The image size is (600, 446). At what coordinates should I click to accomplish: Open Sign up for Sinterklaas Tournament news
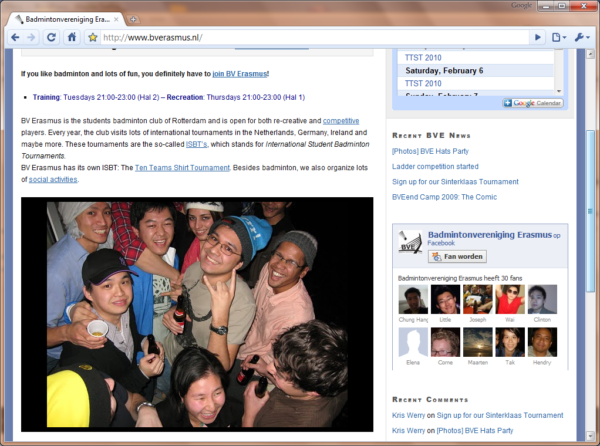[455, 182]
